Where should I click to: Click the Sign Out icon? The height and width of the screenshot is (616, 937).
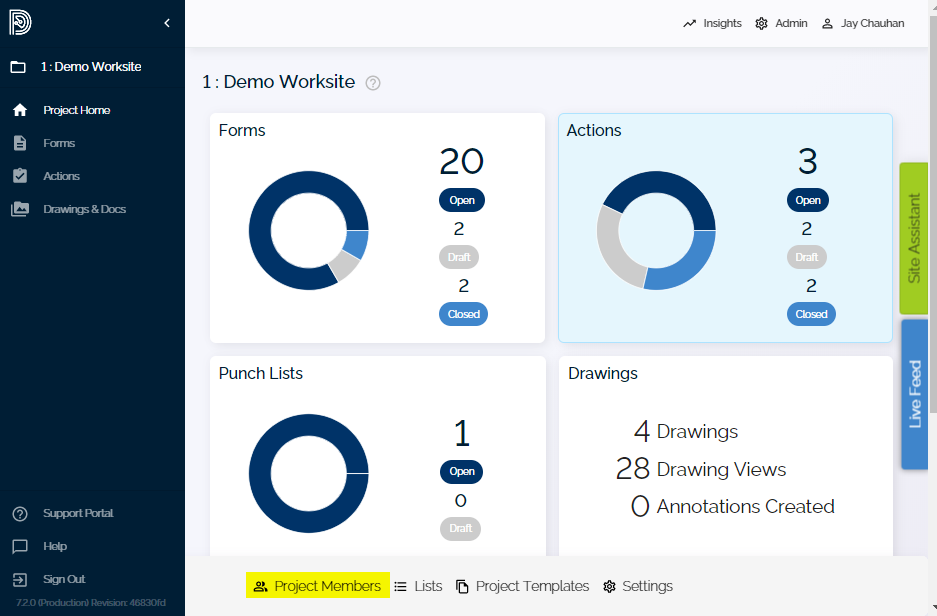(20, 579)
